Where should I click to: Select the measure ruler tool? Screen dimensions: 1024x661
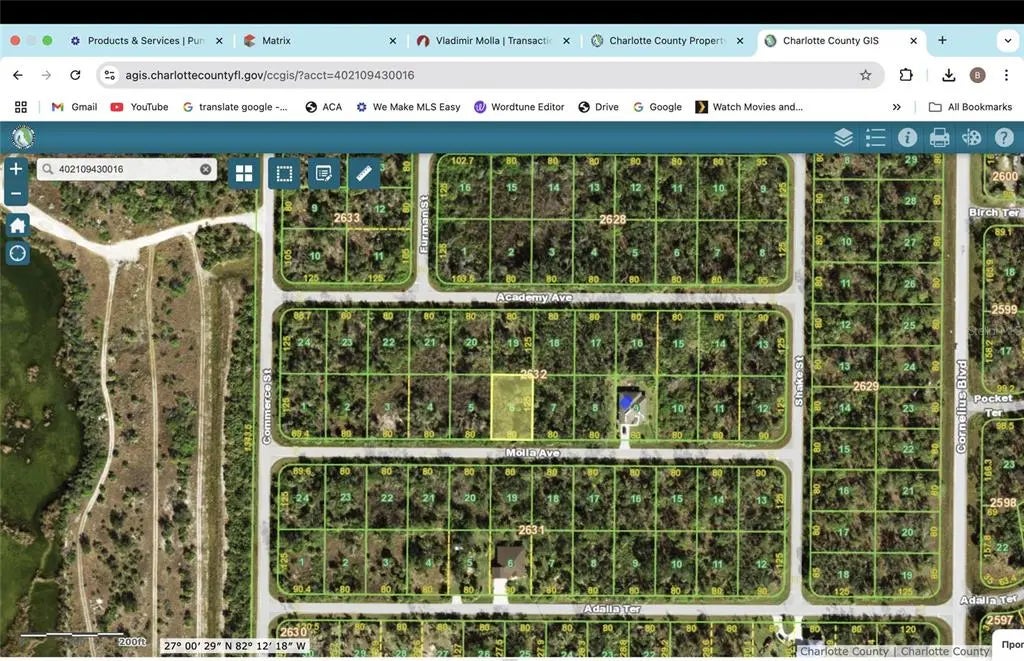click(x=364, y=173)
